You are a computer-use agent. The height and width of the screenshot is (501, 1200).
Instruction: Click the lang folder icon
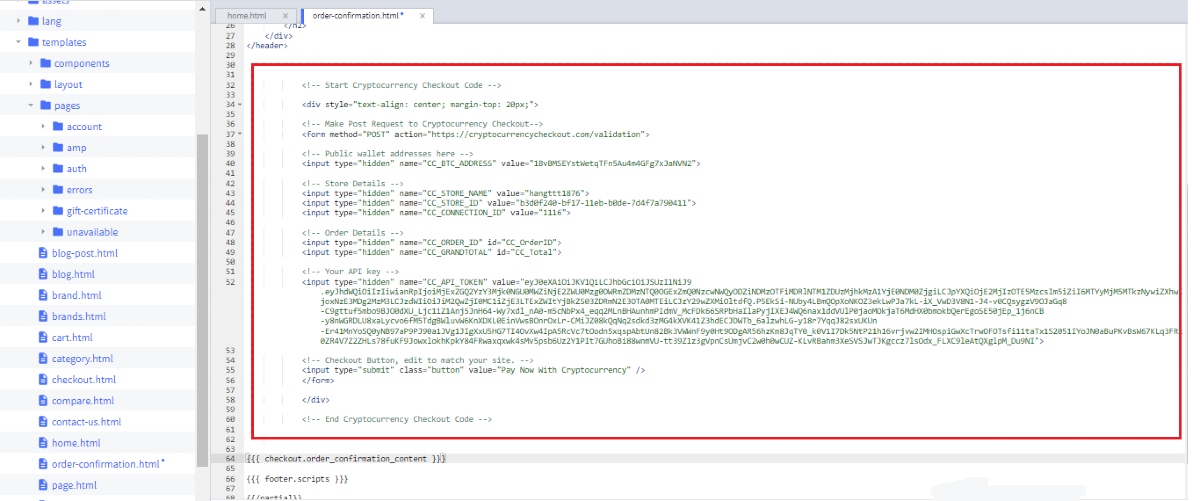[x=33, y=21]
